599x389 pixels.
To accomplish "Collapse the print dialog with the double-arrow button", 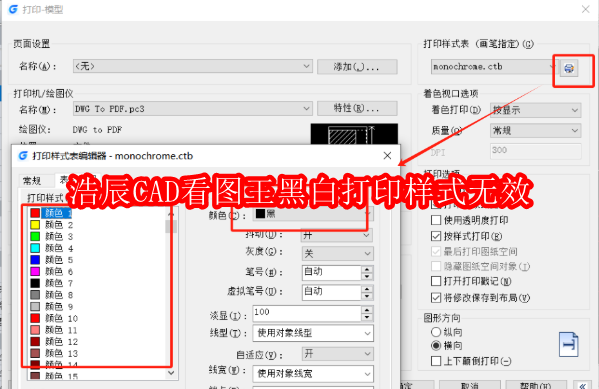I will tap(583, 385).
